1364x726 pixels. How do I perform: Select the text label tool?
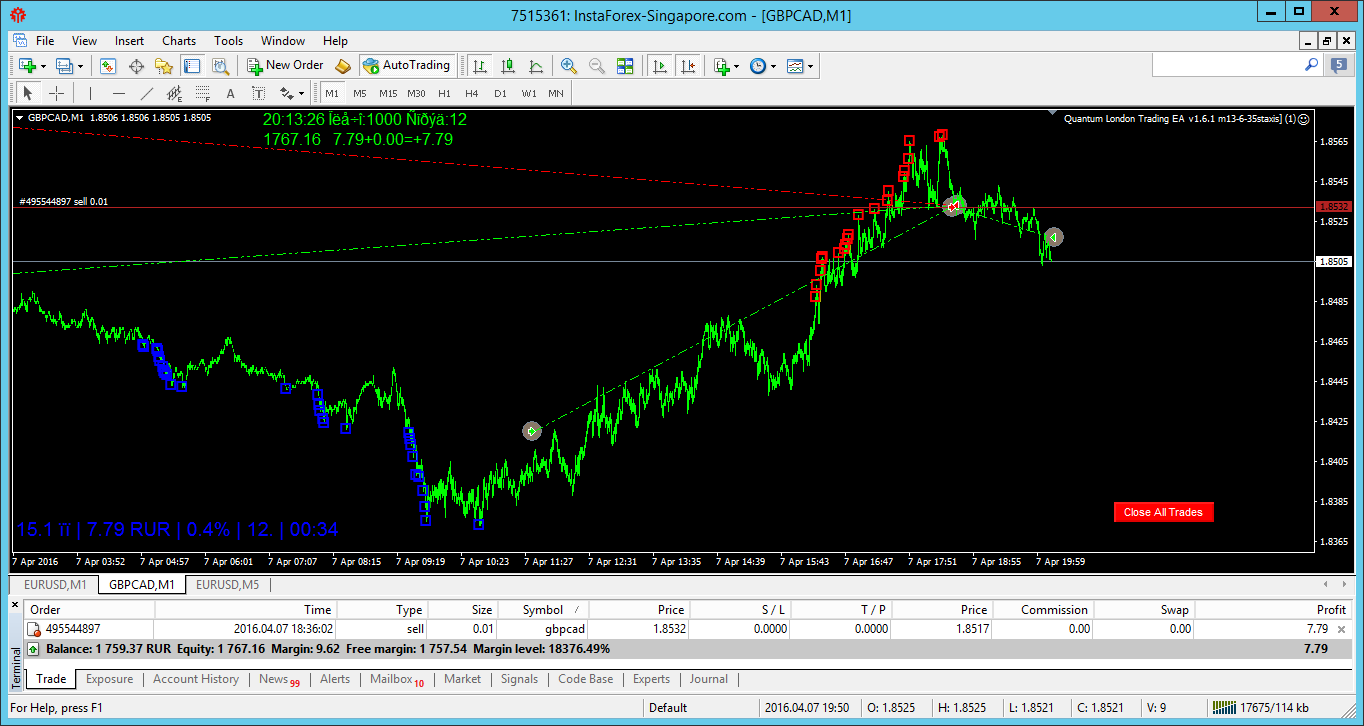click(x=258, y=93)
